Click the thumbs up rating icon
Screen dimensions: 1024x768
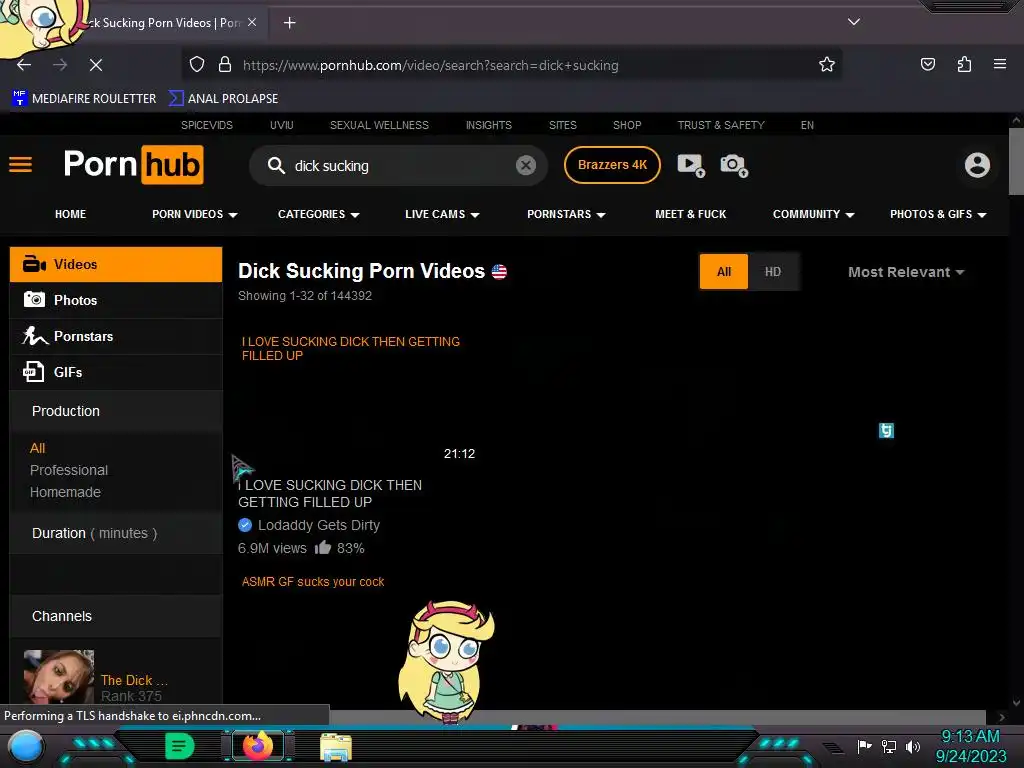click(323, 547)
